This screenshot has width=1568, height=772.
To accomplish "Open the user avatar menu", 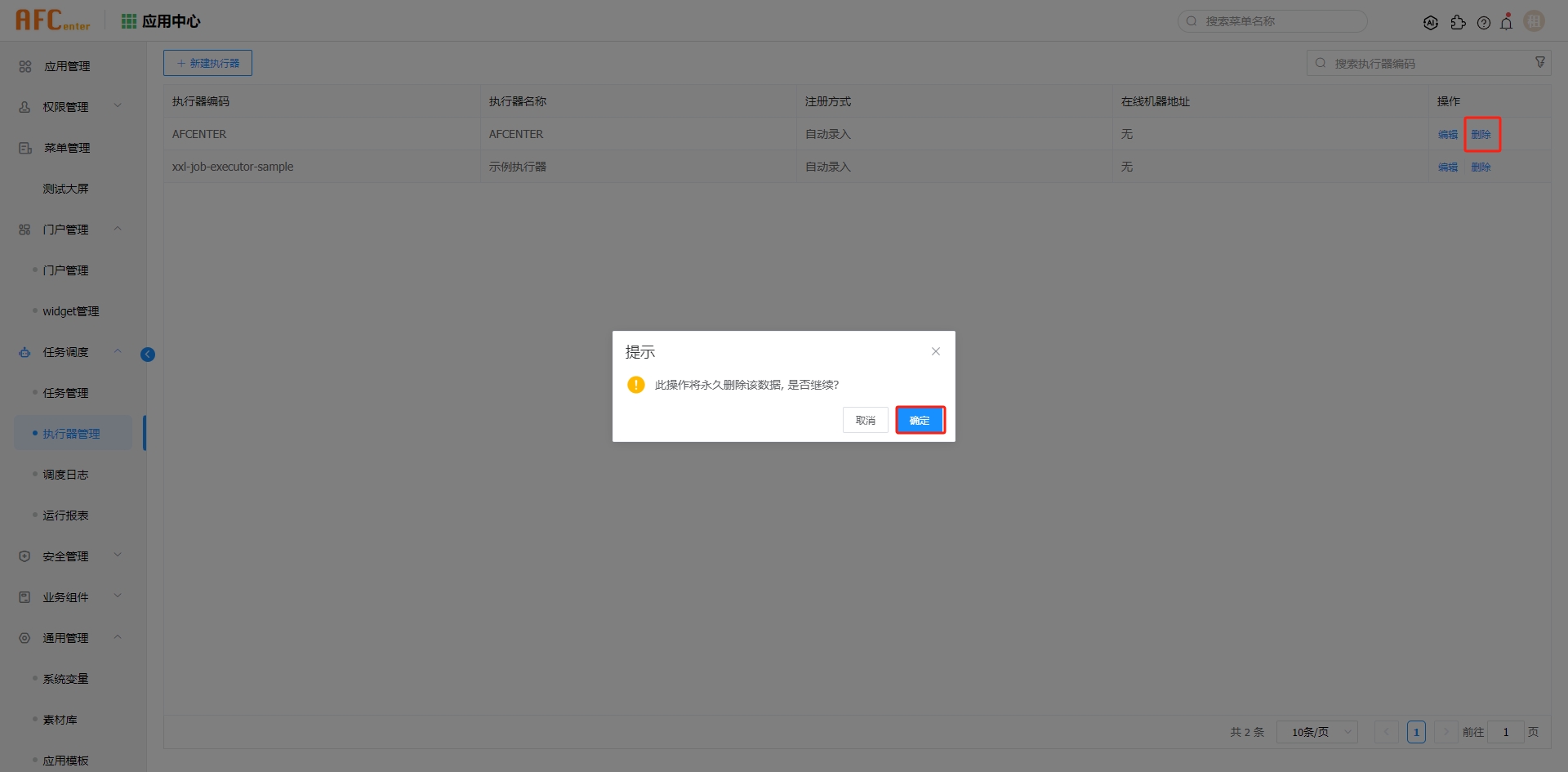I will pyautogui.click(x=1535, y=21).
